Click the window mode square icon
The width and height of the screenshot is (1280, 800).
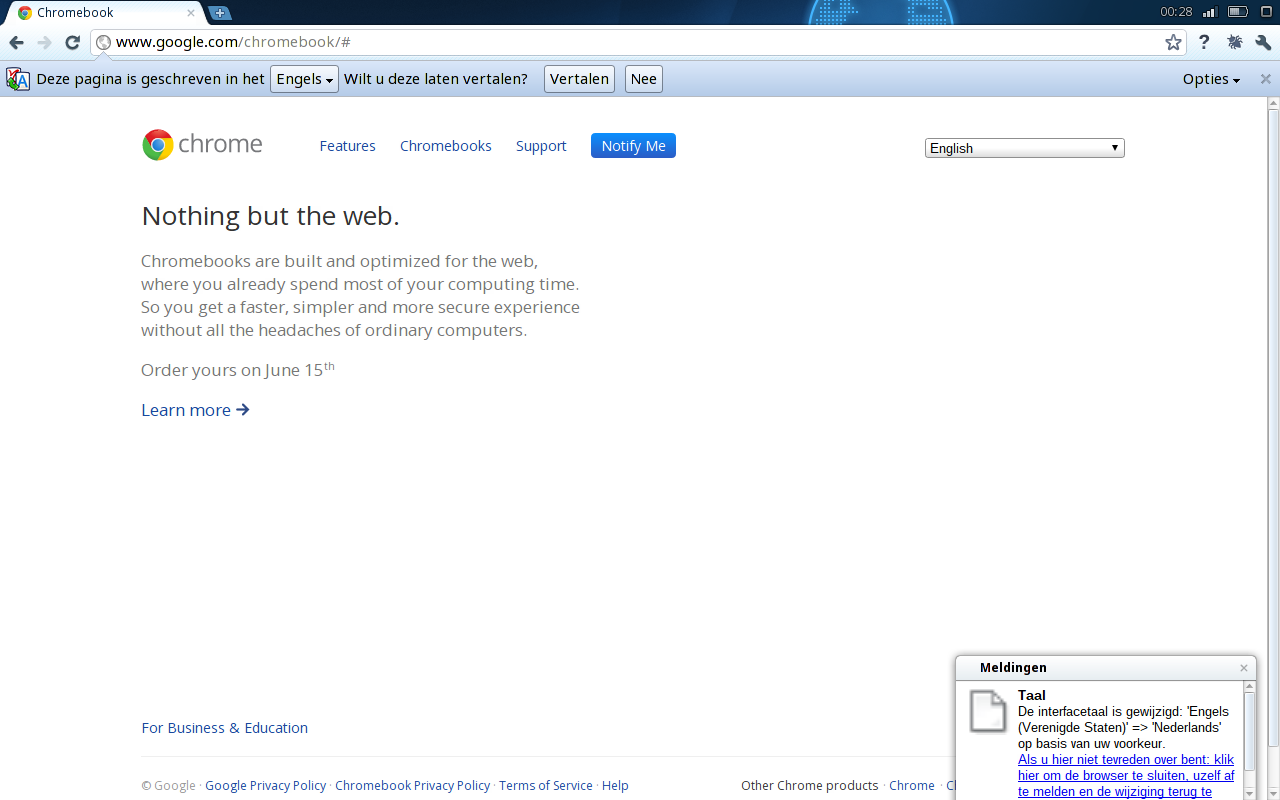(x=1265, y=12)
